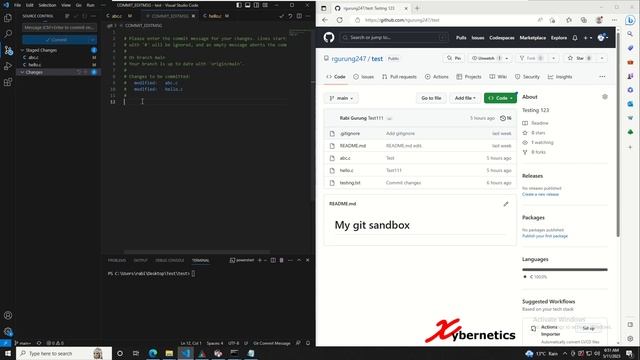Image resolution: width=640 pixels, height=360 pixels.
Task: Open the Pull requests tab on GitHub
Action: (x=399, y=77)
